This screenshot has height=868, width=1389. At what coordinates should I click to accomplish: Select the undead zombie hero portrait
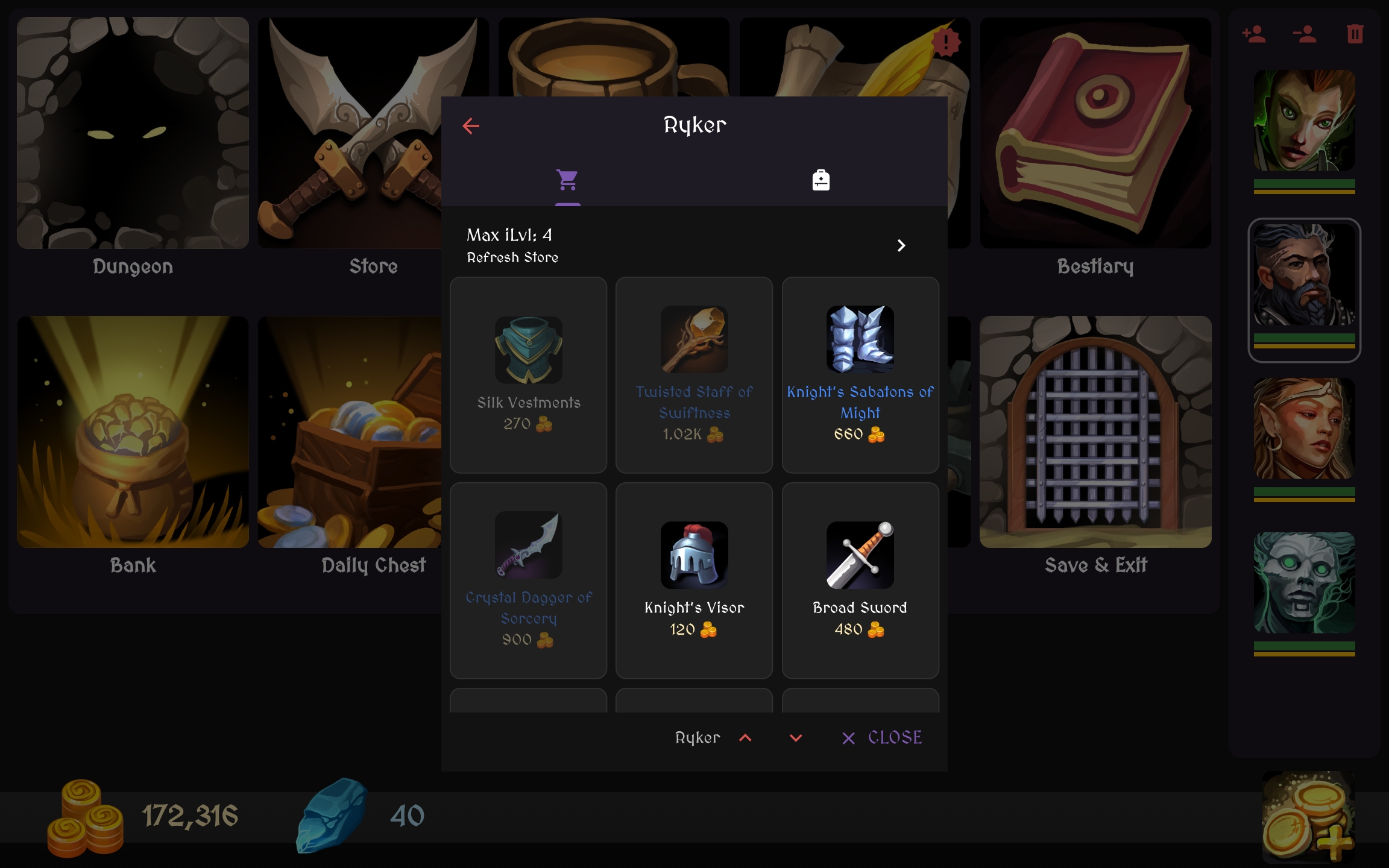point(1304,583)
